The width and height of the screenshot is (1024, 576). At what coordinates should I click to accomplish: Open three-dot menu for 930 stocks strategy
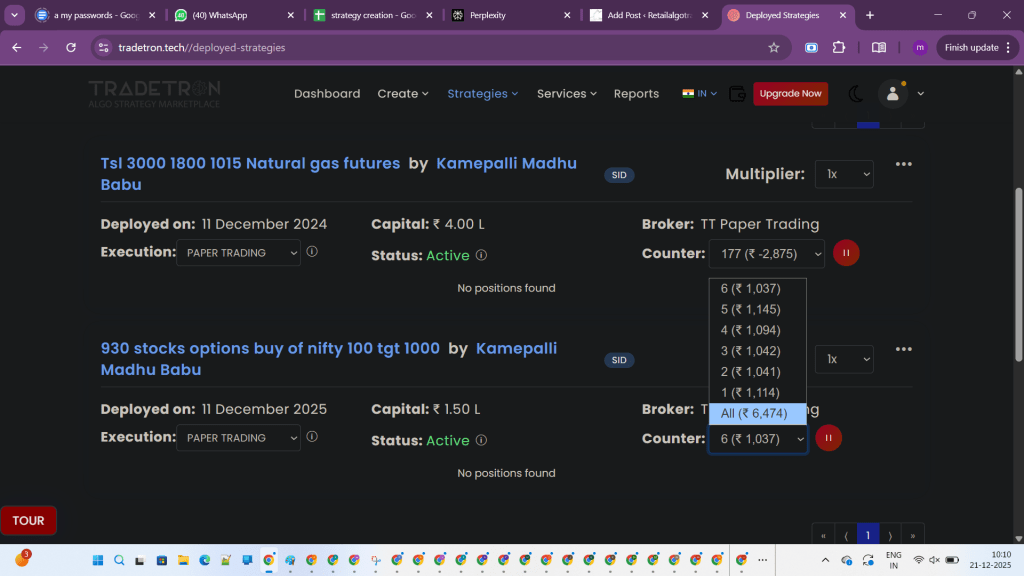[x=903, y=349]
